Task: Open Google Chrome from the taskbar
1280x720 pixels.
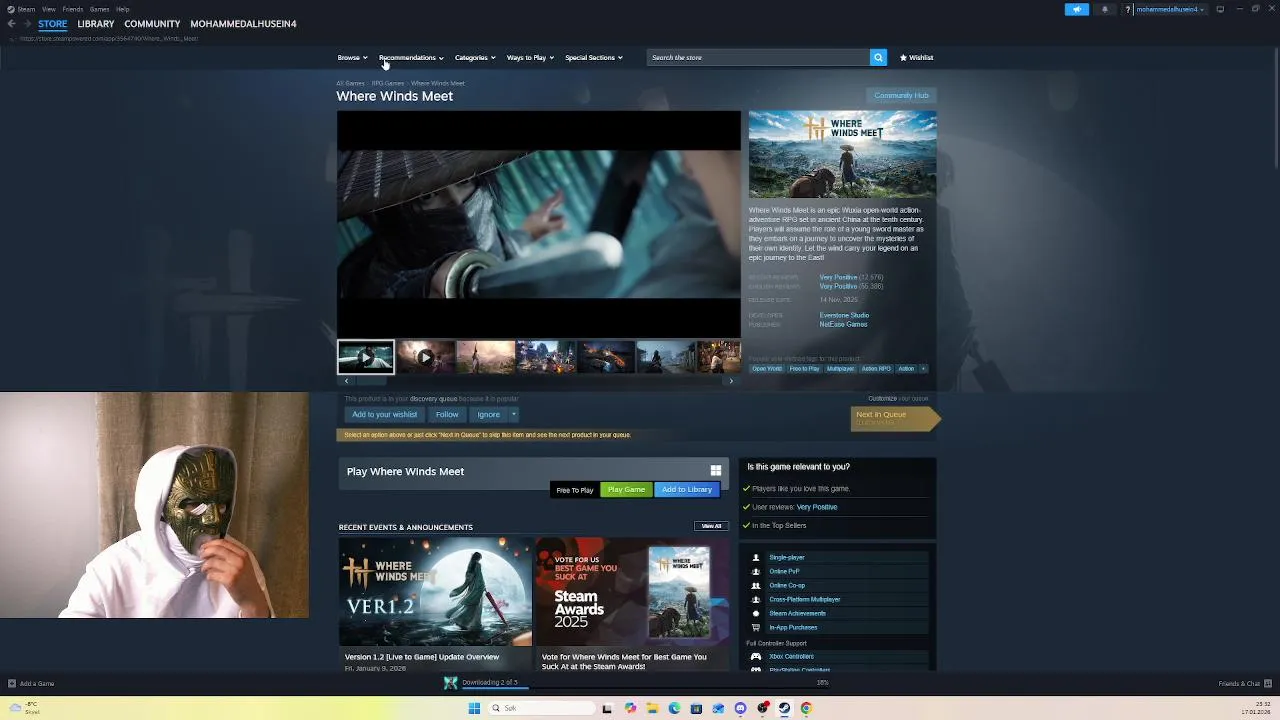Action: tap(806, 708)
